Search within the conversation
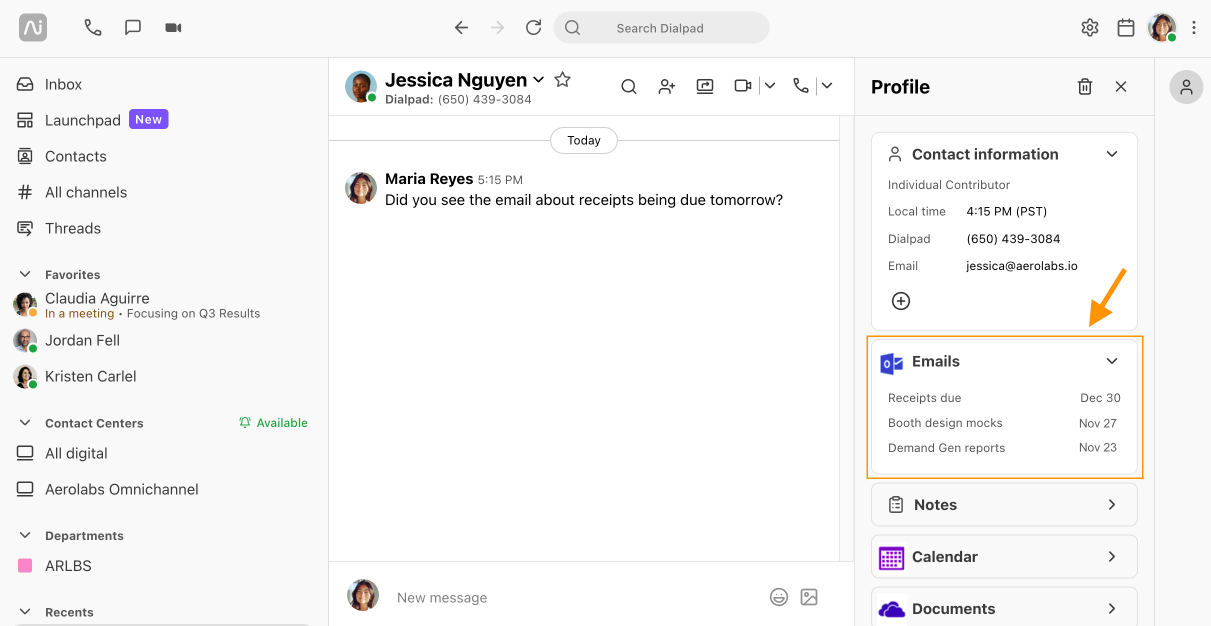Viewport: 1211px width, 626px height. [629, 86]
